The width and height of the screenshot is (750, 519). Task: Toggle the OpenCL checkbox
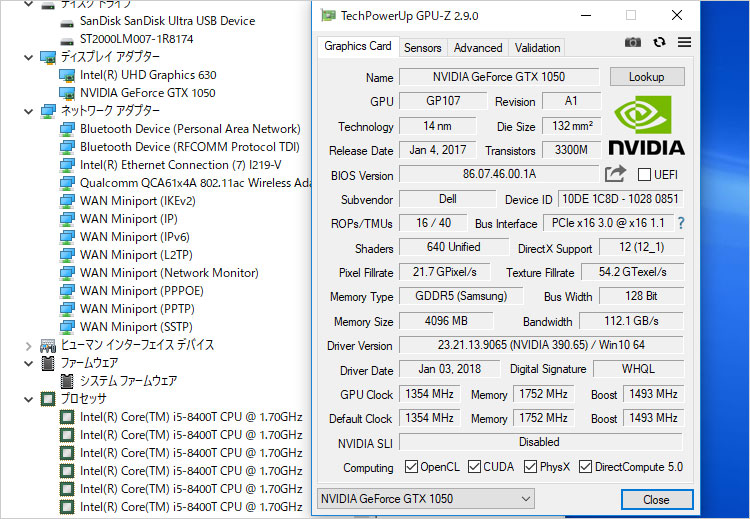412,467
